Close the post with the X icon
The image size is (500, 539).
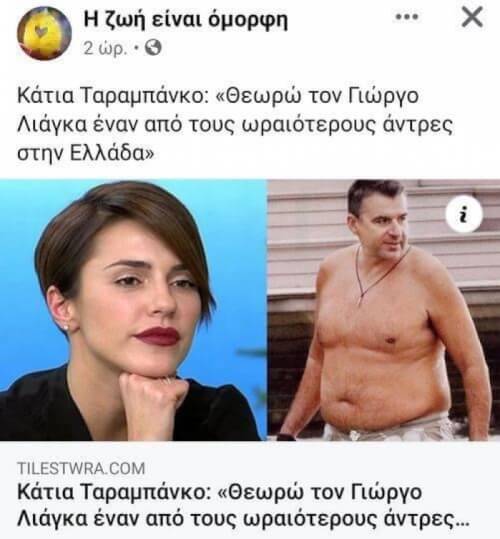click(x=472, y=17)
